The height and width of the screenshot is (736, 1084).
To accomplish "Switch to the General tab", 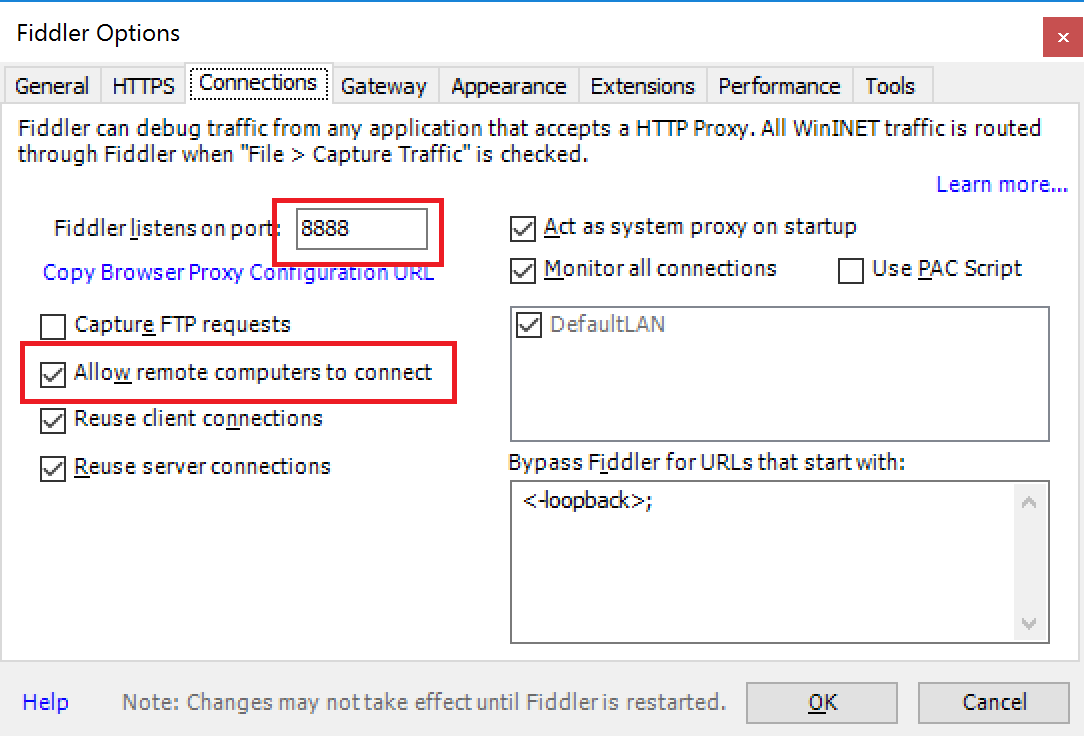I will pyautogui.click(x=52, y=86).
